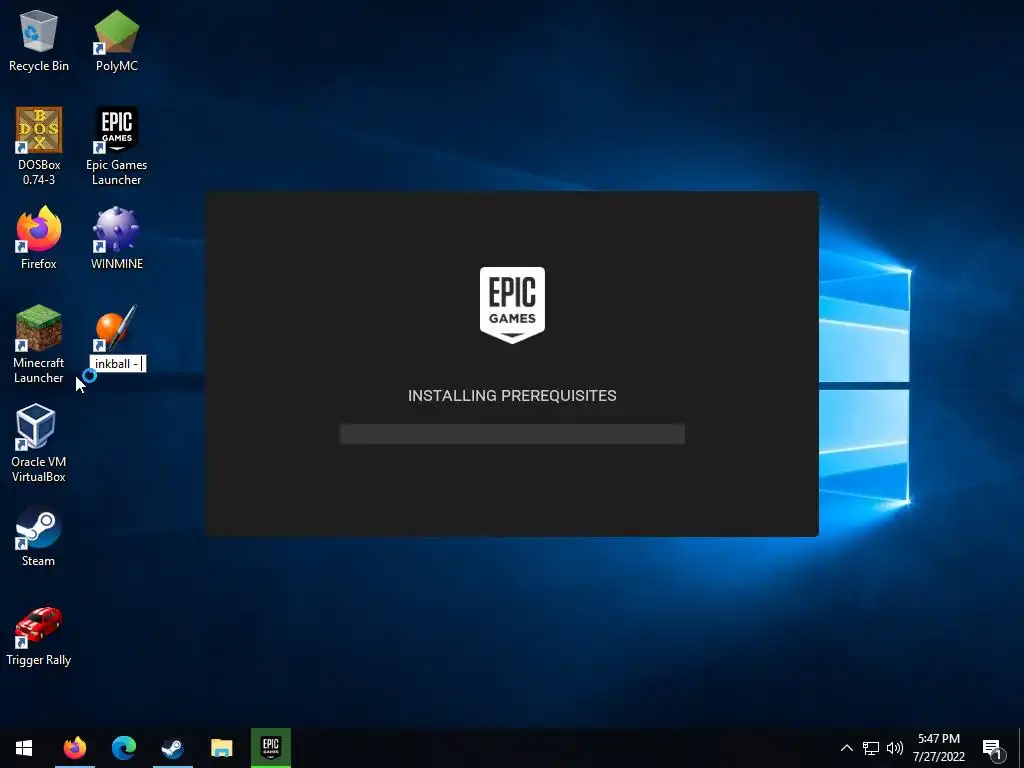Select the Recycle Bin desktop icon
Viewport: 1024px width, 768px height.
(39, 41)
